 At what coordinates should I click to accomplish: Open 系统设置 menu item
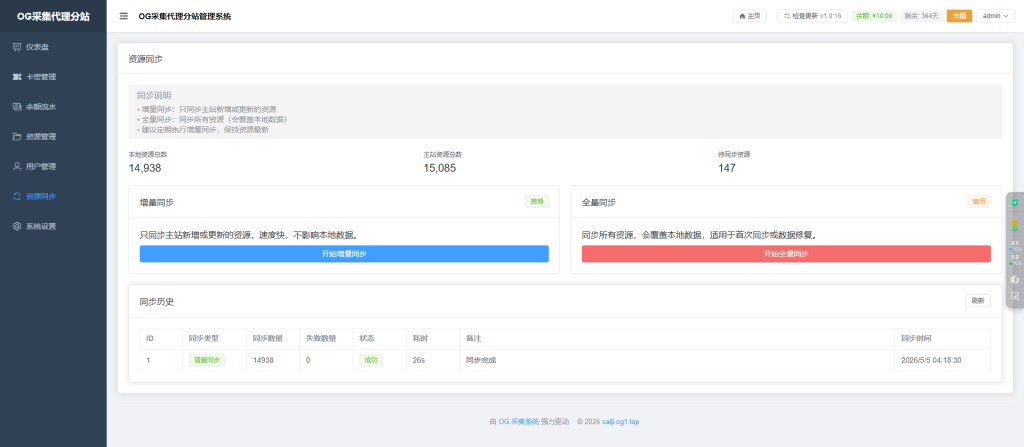click(x=53, y=226)
